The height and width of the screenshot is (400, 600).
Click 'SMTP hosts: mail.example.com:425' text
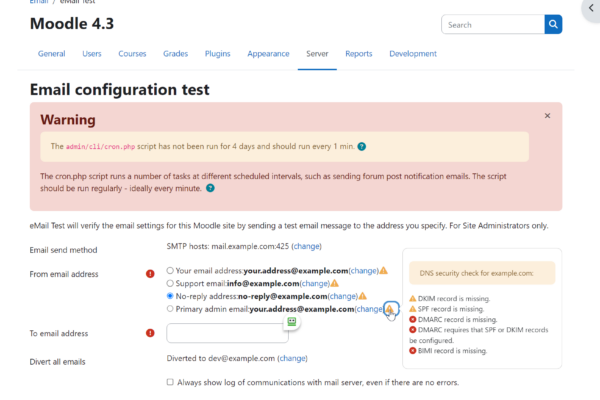pos(228,246)
